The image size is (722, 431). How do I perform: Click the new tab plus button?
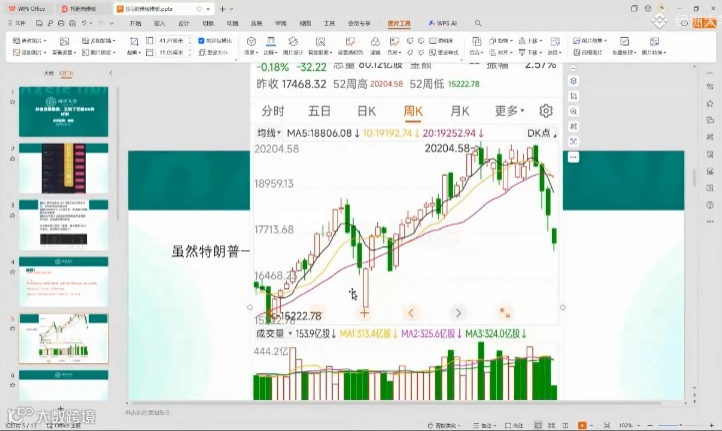tap(222, 9)
